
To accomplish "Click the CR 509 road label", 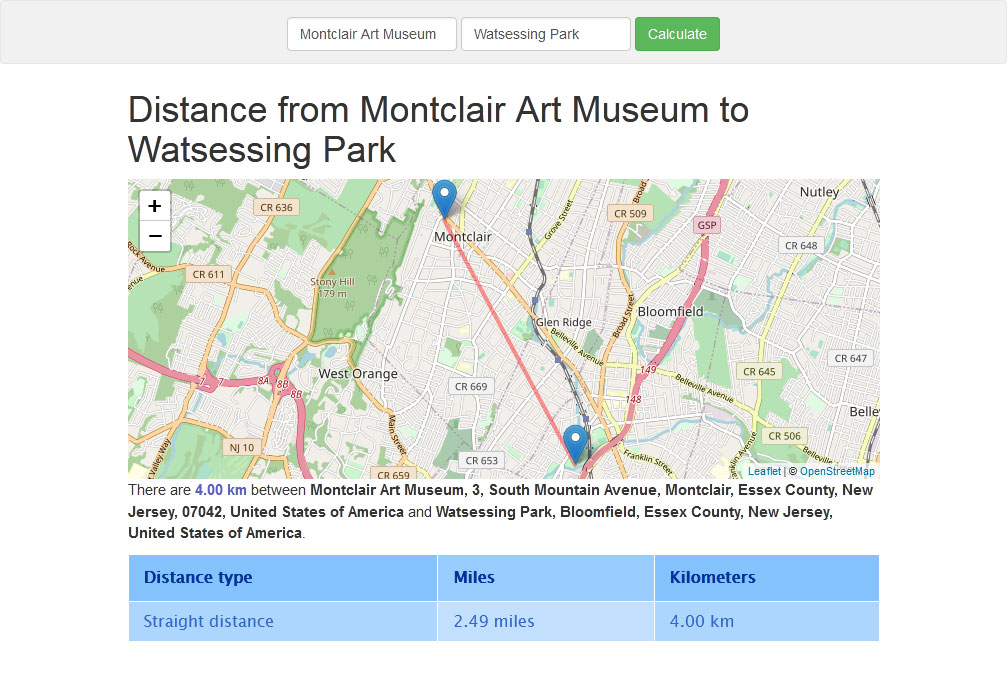I will coord(630,213).
